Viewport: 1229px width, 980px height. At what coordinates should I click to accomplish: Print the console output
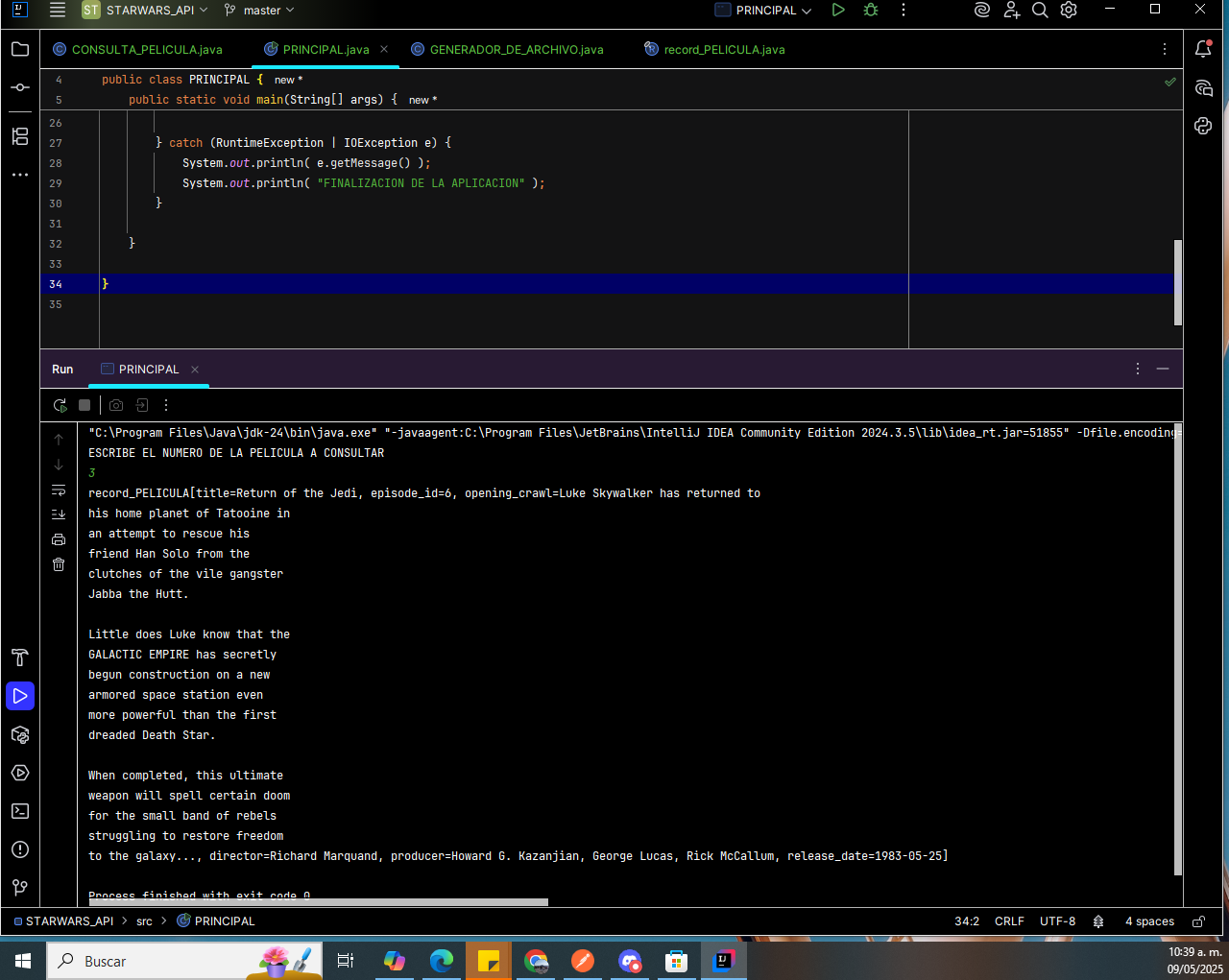(59, 539)
